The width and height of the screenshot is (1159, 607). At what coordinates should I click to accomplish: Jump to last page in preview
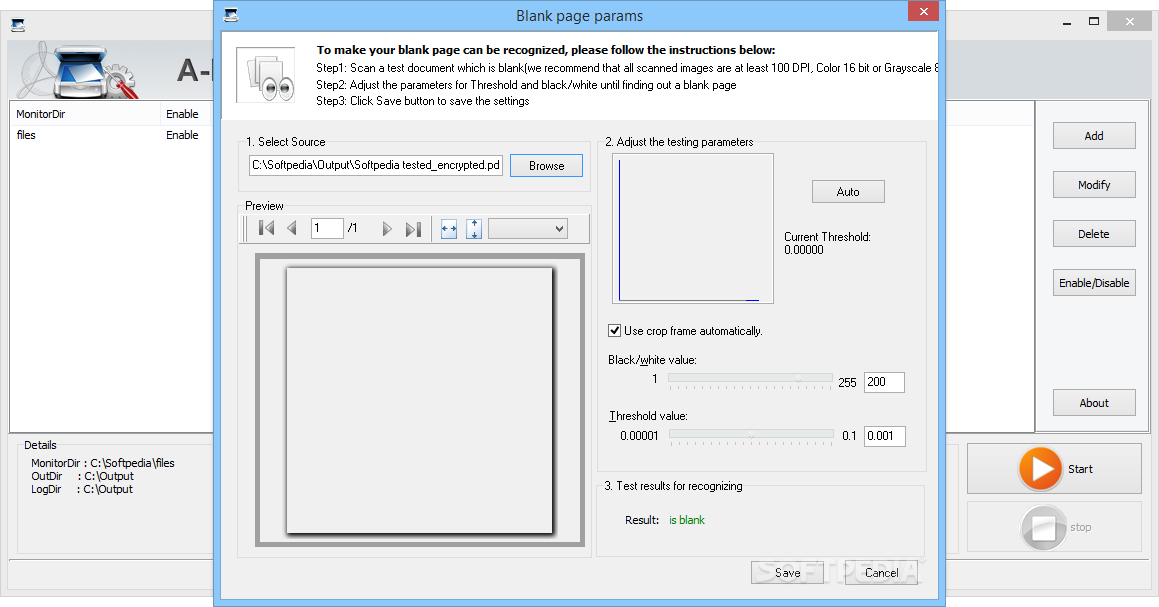tap(413, 229)
